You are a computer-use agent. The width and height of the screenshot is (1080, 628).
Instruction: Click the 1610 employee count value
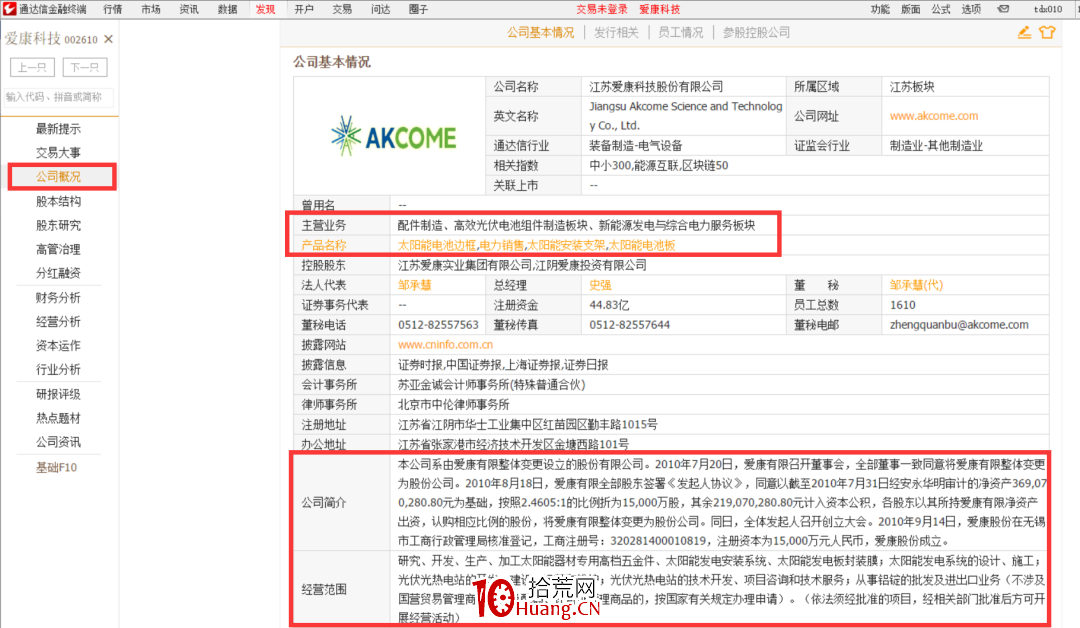902,305
